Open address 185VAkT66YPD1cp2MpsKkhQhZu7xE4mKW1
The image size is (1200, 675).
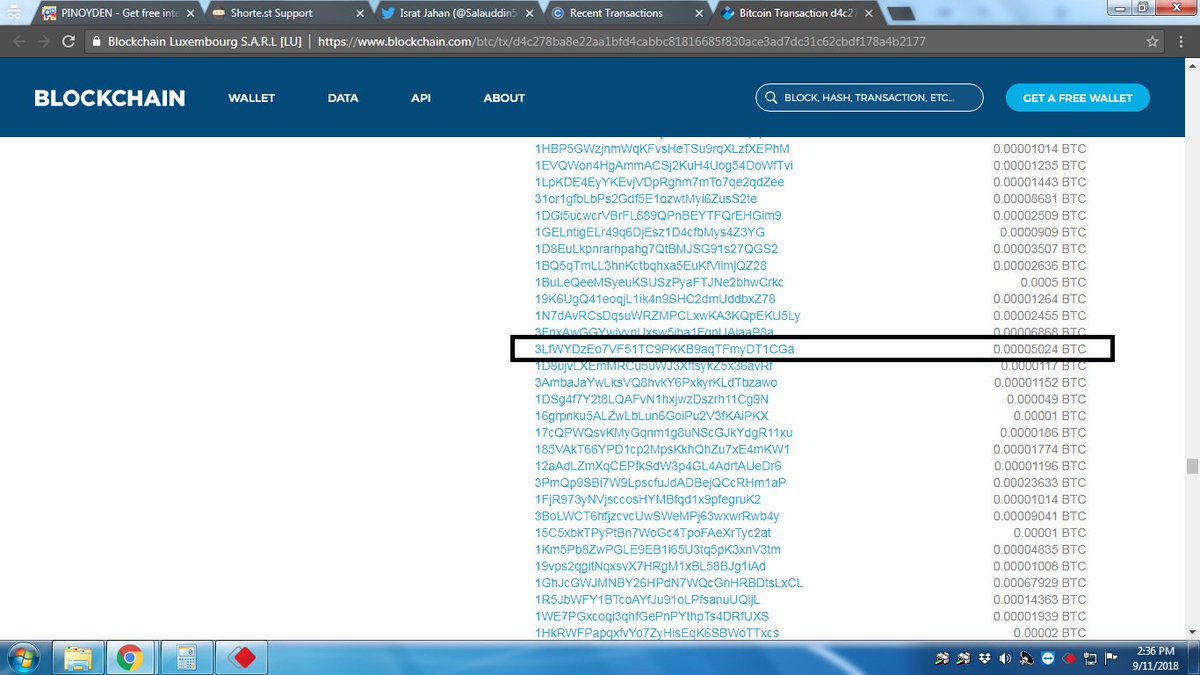663,450
